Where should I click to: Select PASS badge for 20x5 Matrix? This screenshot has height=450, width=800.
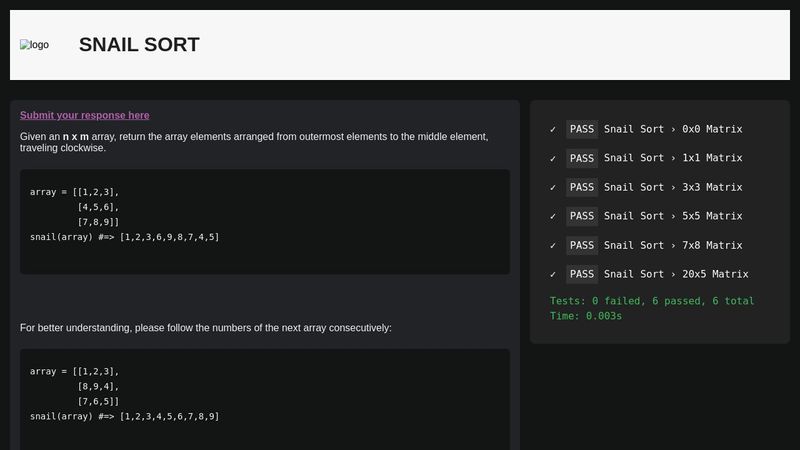point(581,274)
